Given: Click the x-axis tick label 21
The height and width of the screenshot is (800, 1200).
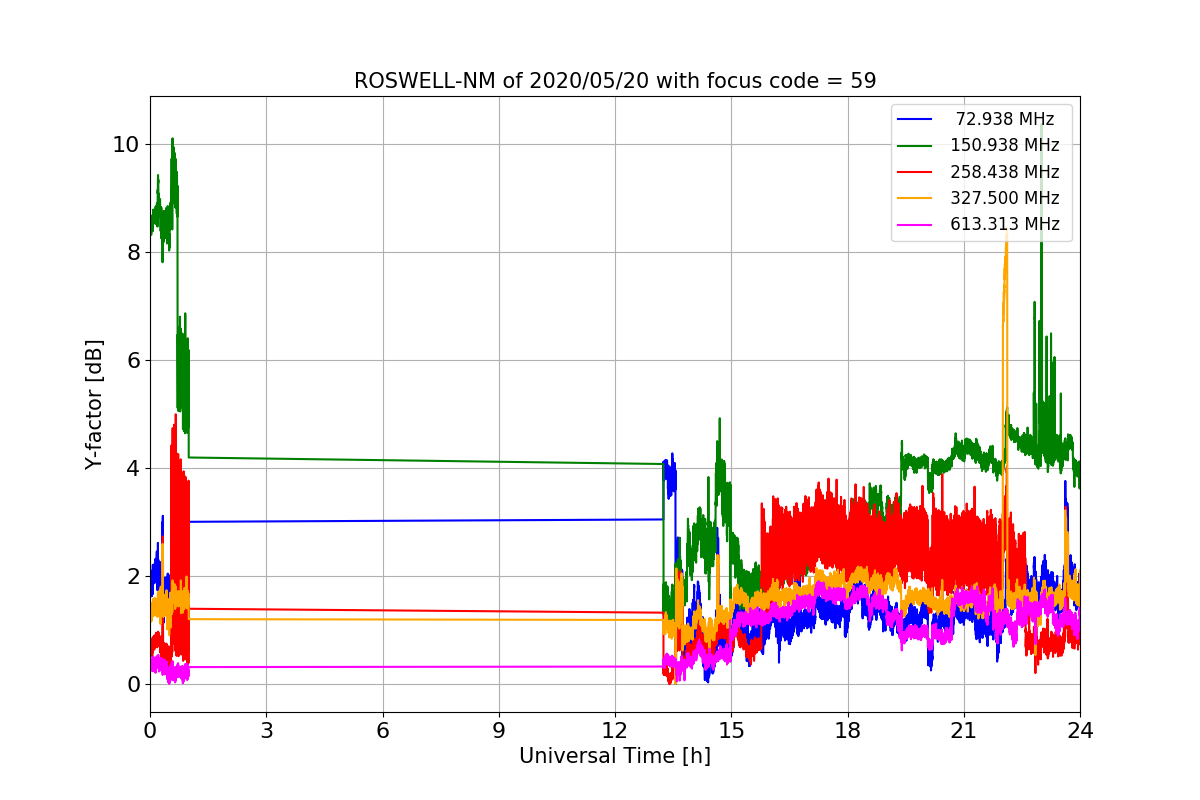Looking at the screenshot, I should tap(964, 731).
